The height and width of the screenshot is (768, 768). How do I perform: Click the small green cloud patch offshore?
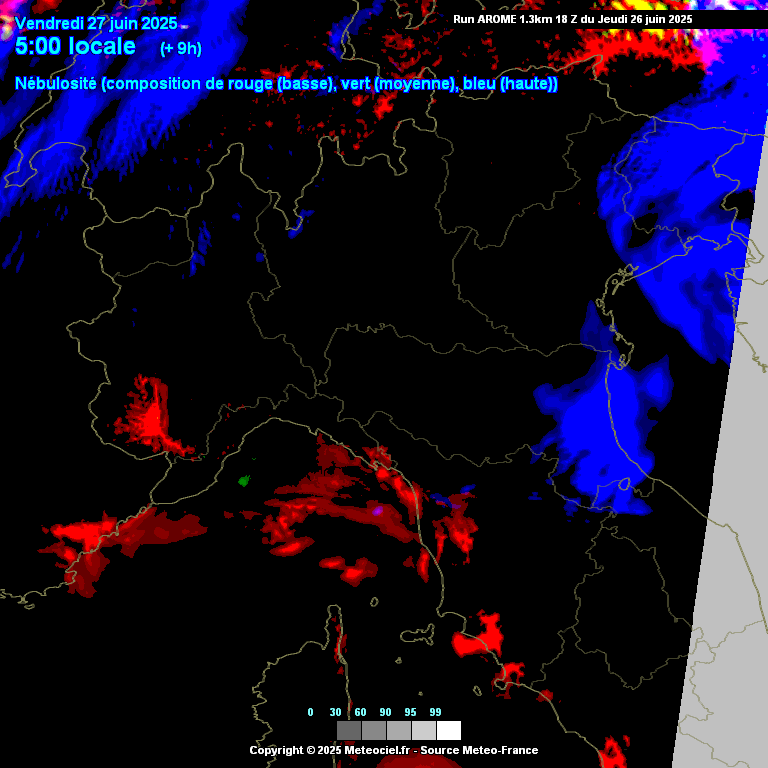(x=244, y=481)
